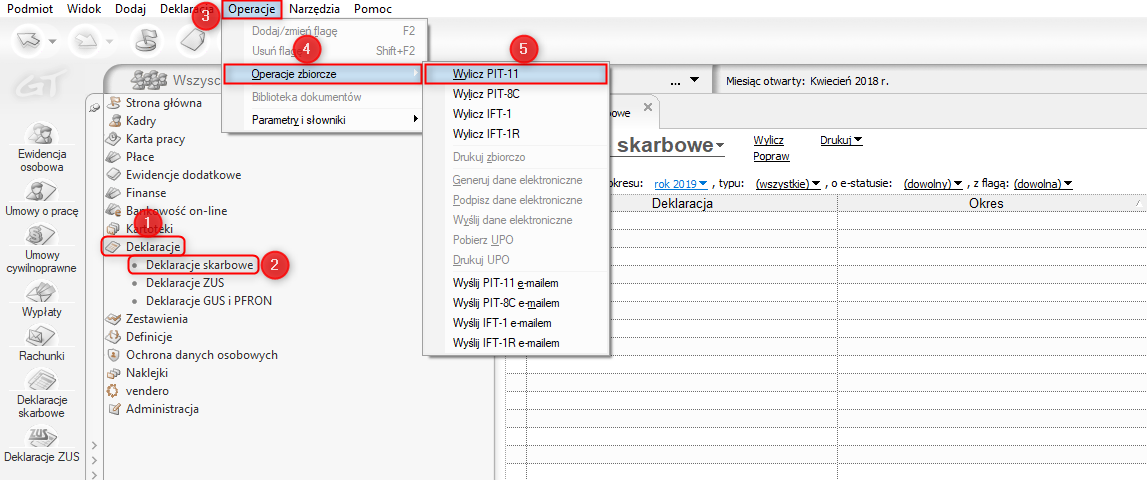The width and height of the screenshot is (1147, 480).
Task: Click the Wylicz link
Action: (769, 139)
